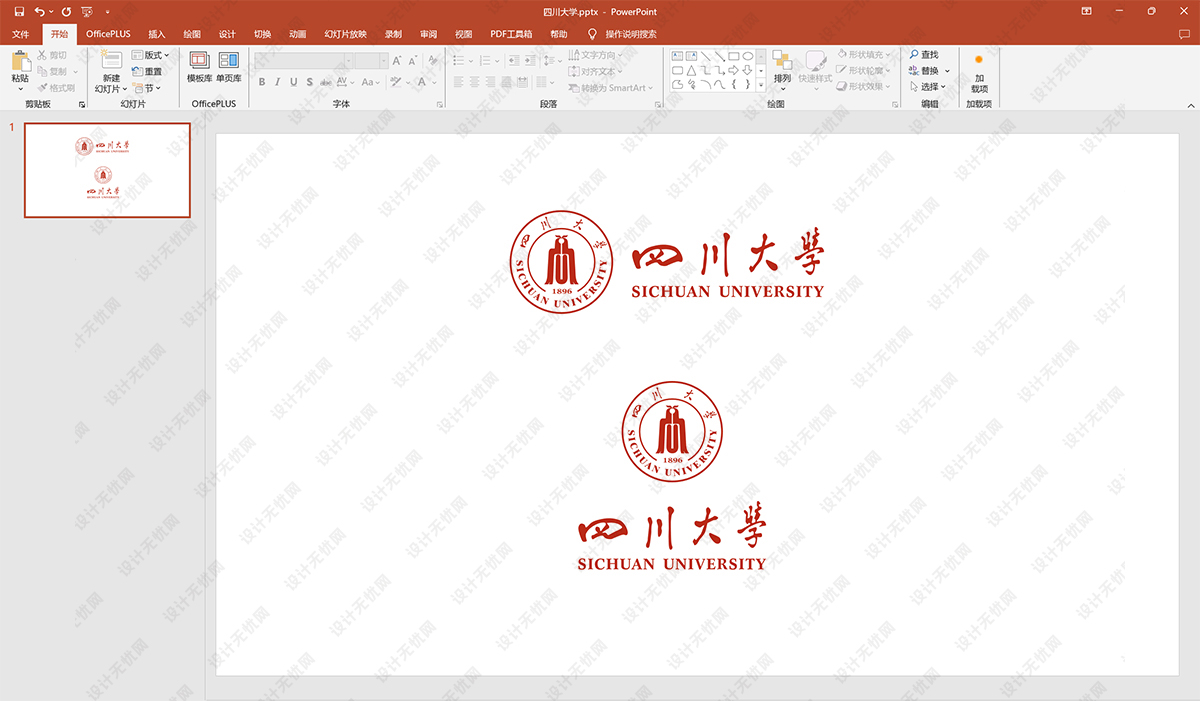Open Character Spacing (AV) dropdown
Screen dimensions: 1200x701
coord(345,82)
